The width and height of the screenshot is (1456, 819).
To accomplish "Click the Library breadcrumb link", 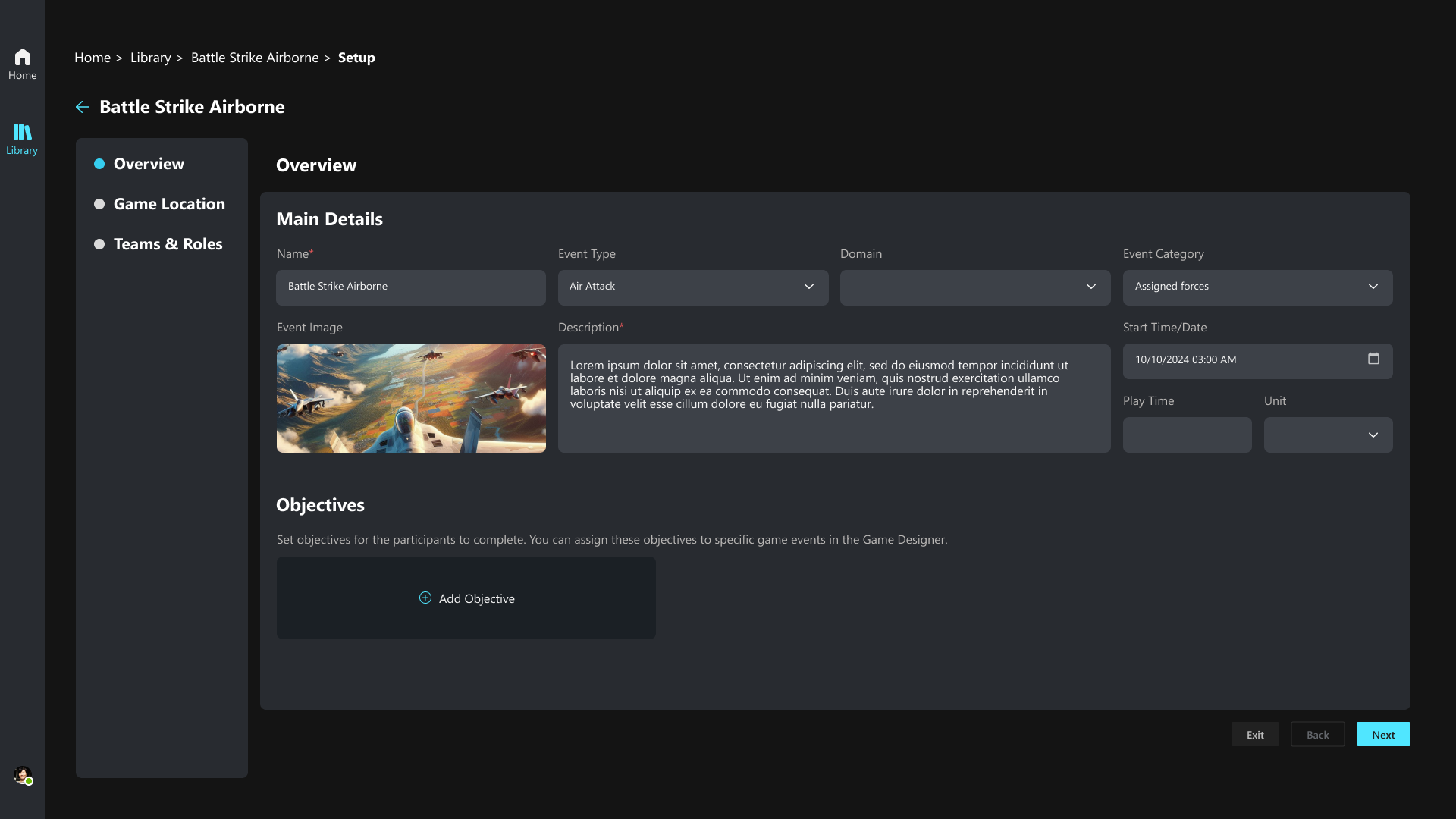I will tap(150, 58).
